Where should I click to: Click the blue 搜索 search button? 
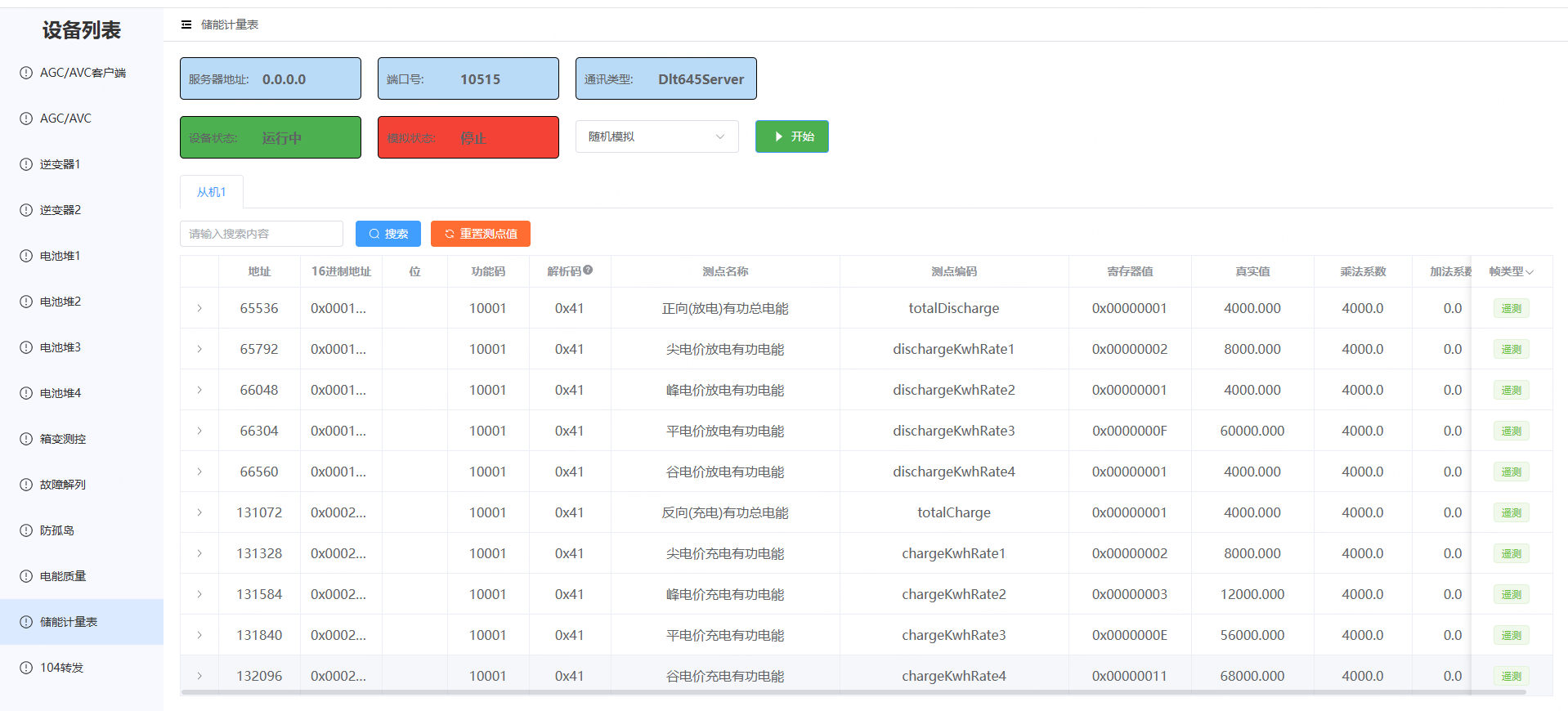[x=388, y=234]
